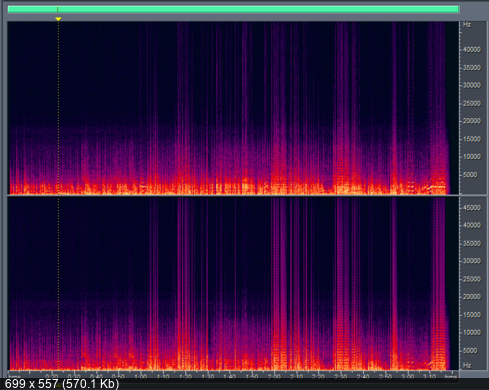Click the Hz unit label atop upper scale
The image size is (489, 390).
(467, 25)
